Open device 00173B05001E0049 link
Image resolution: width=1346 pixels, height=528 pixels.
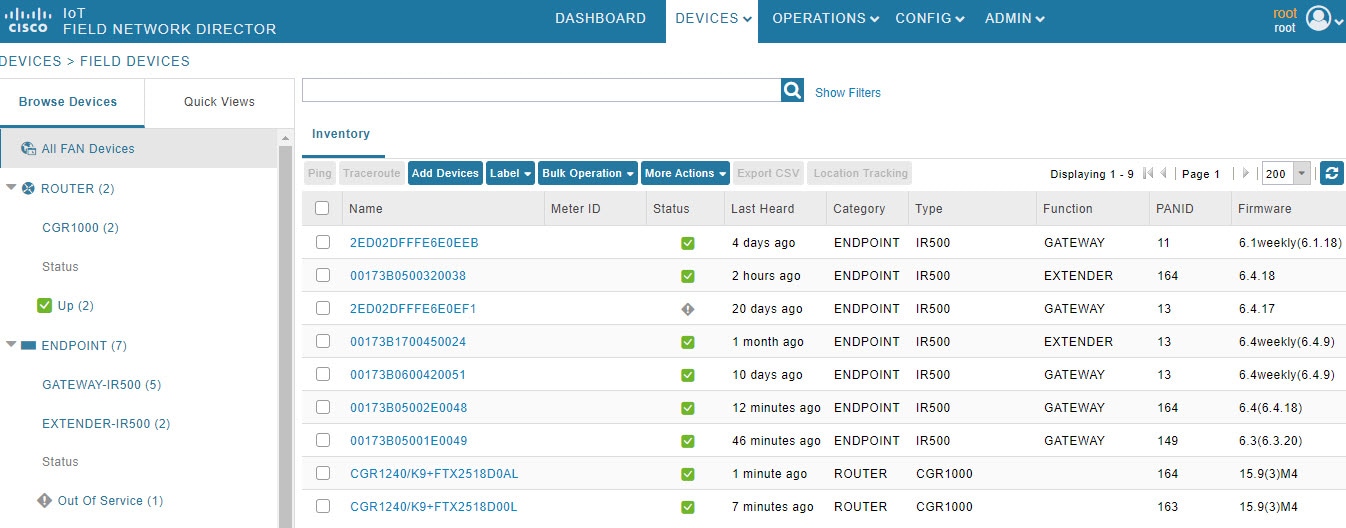(408, 441)
